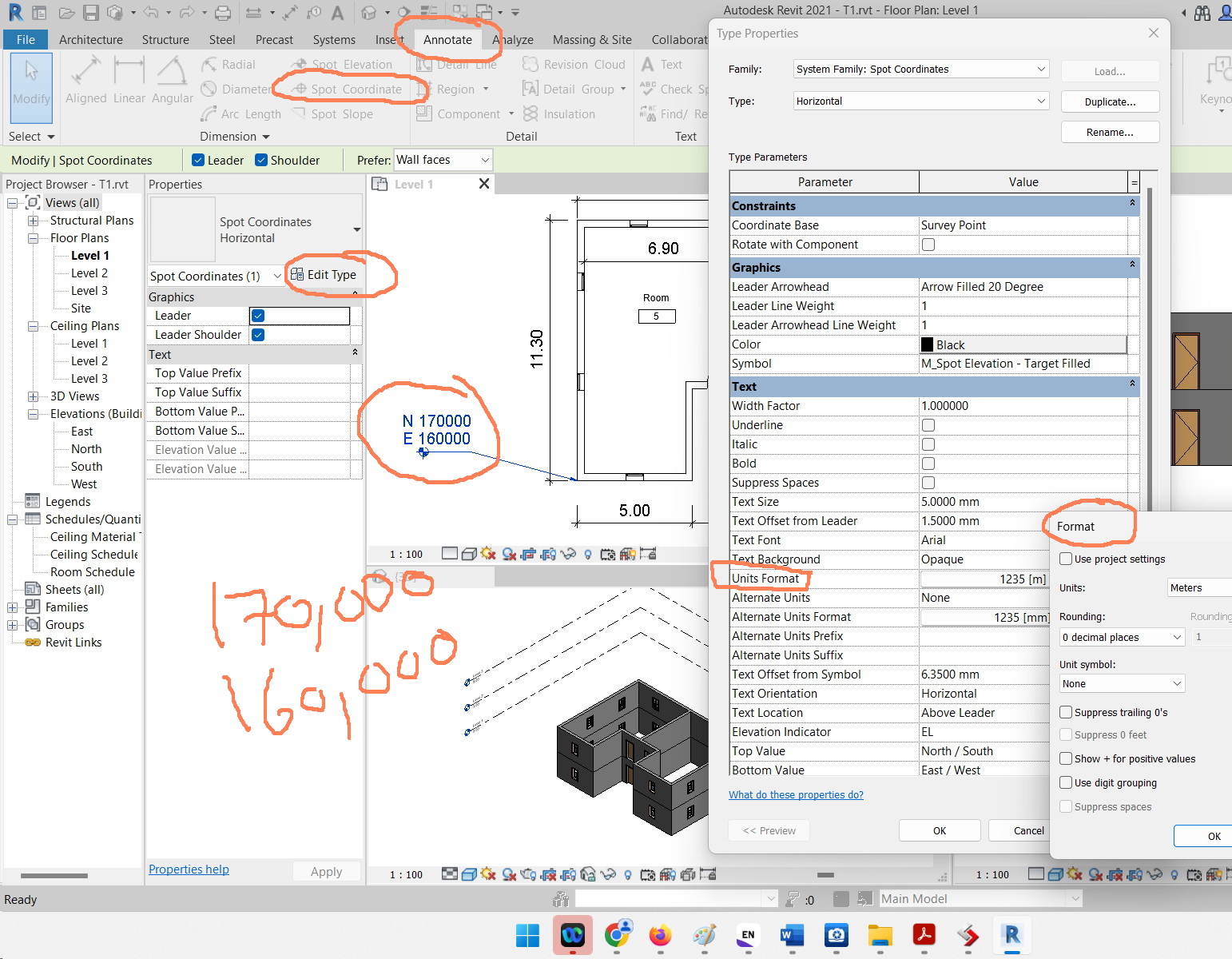Switch to the Architecture ribbon tab
This screenshot has width=1232, height=959.
[90, 39]
